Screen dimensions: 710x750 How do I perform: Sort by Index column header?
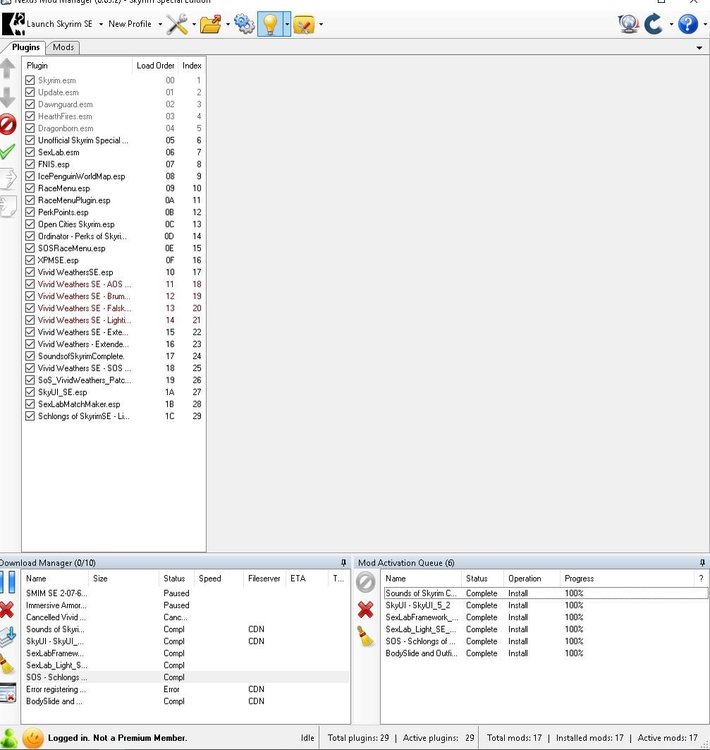pyautogui.click(x=191, y=66)
